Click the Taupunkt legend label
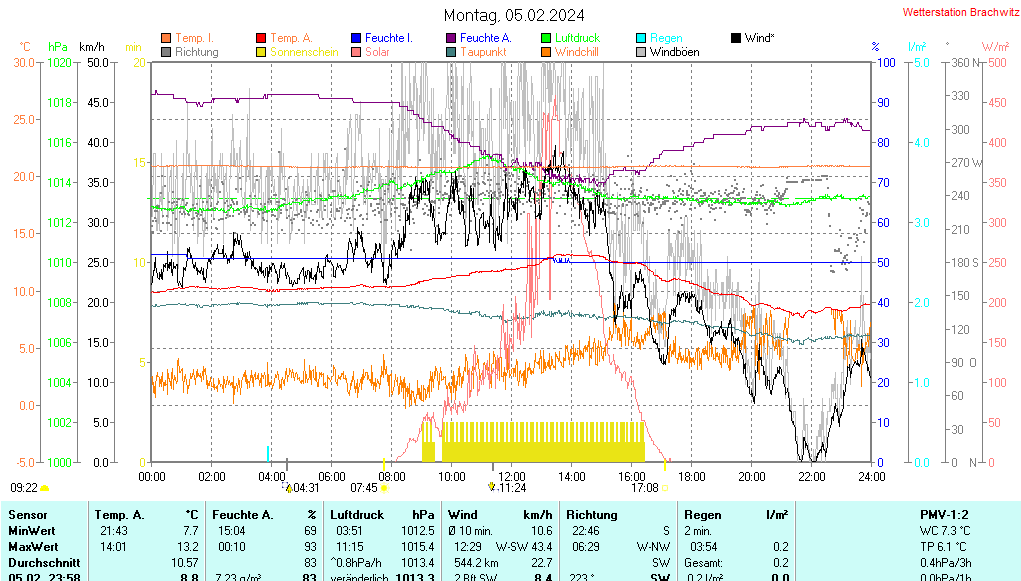 pos(486,52)
